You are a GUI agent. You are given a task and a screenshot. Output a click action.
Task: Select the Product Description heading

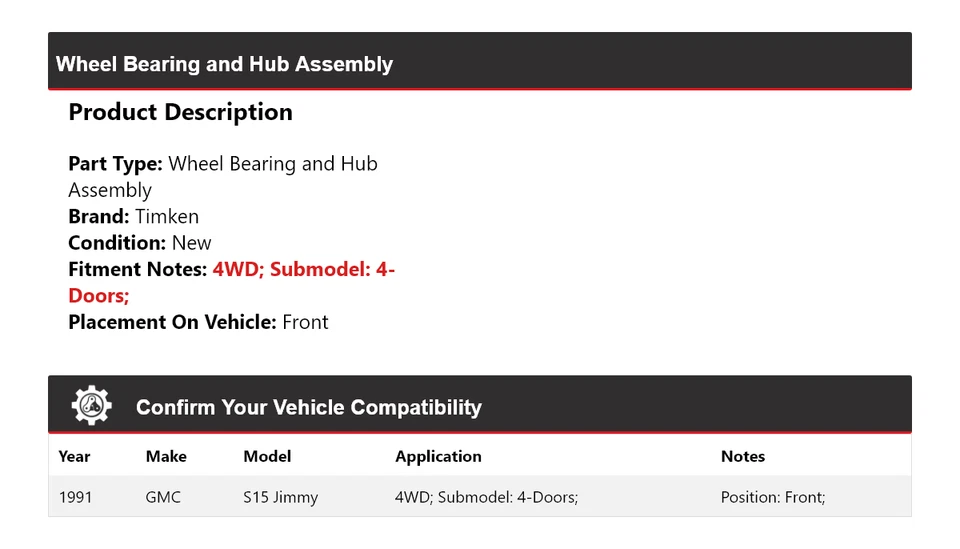click(180, 112)
